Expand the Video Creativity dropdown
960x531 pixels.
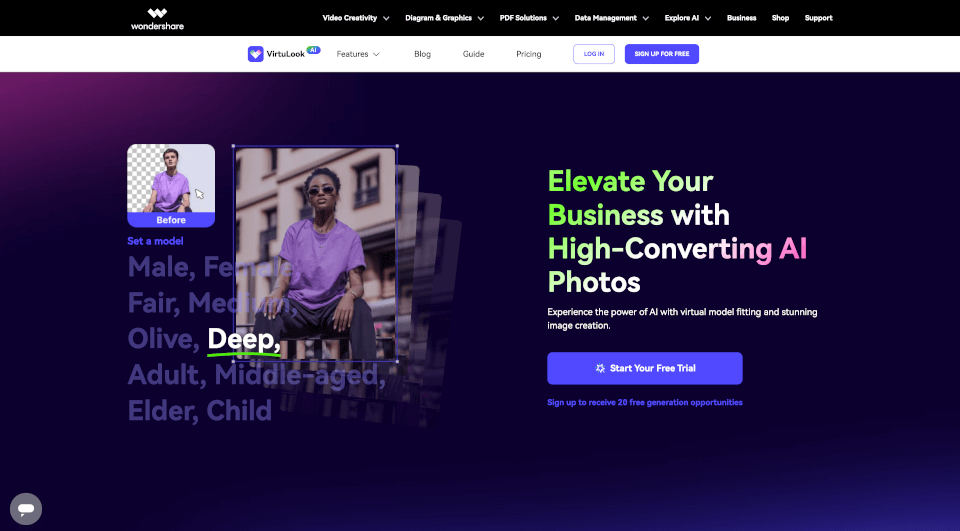356,18
